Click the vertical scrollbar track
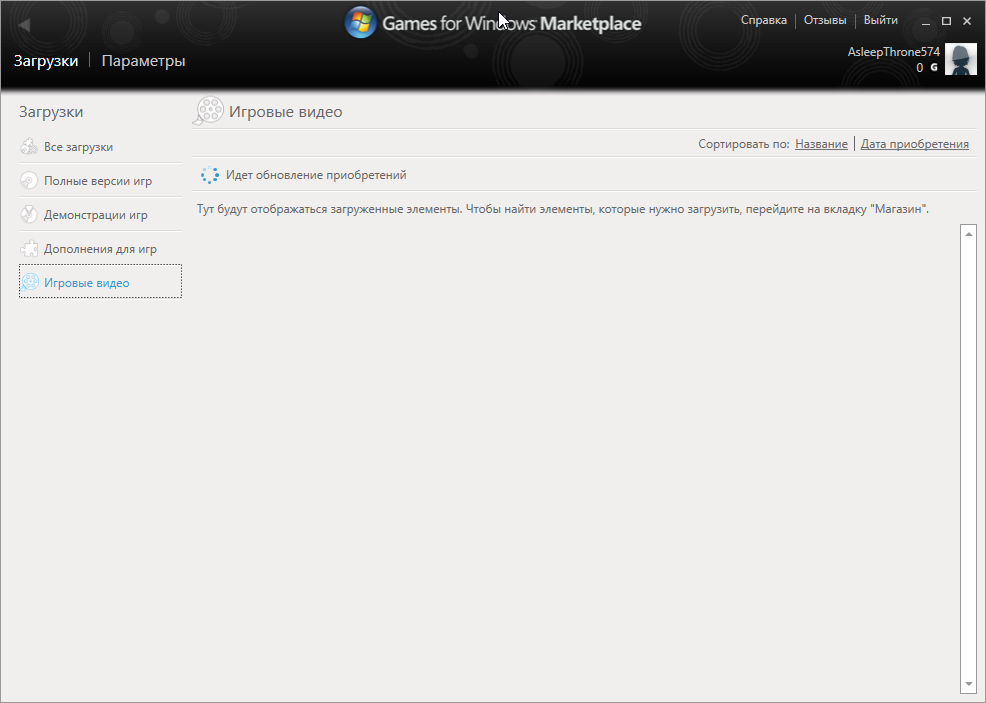Screen dimensions: 986x703 tap(968, 459)
